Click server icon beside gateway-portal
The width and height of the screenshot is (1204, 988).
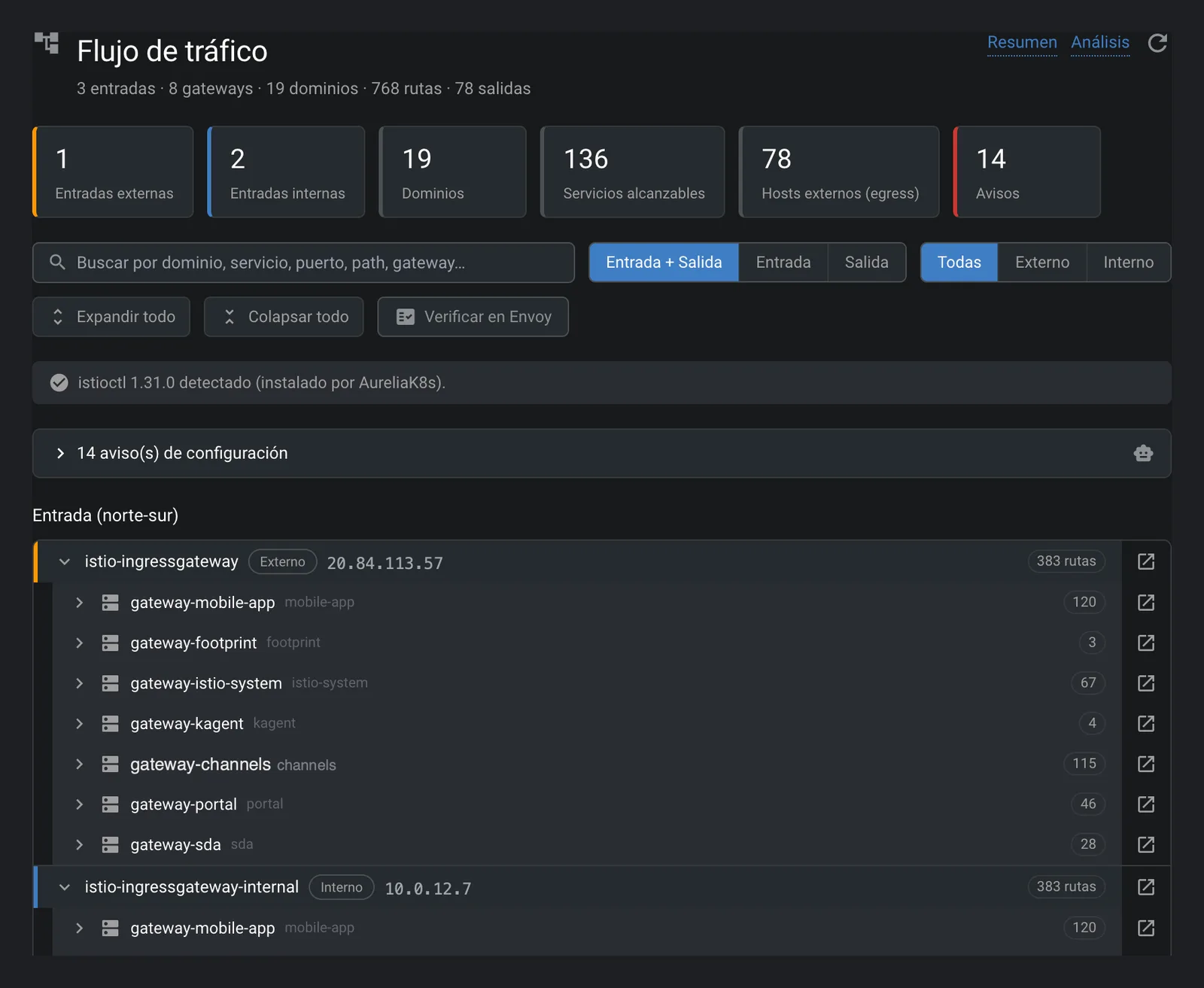(111, 804)
